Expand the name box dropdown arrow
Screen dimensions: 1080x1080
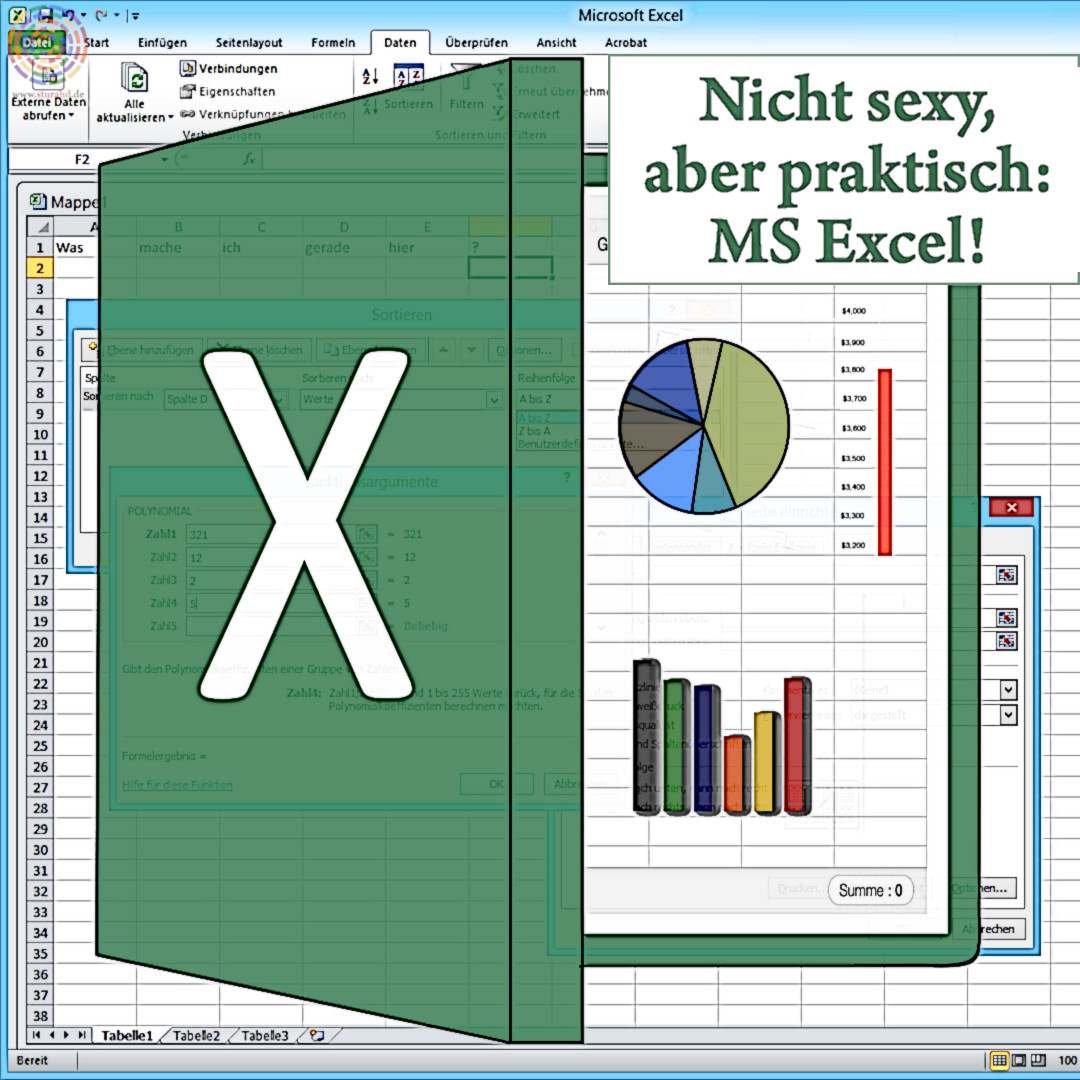[165, 160]
